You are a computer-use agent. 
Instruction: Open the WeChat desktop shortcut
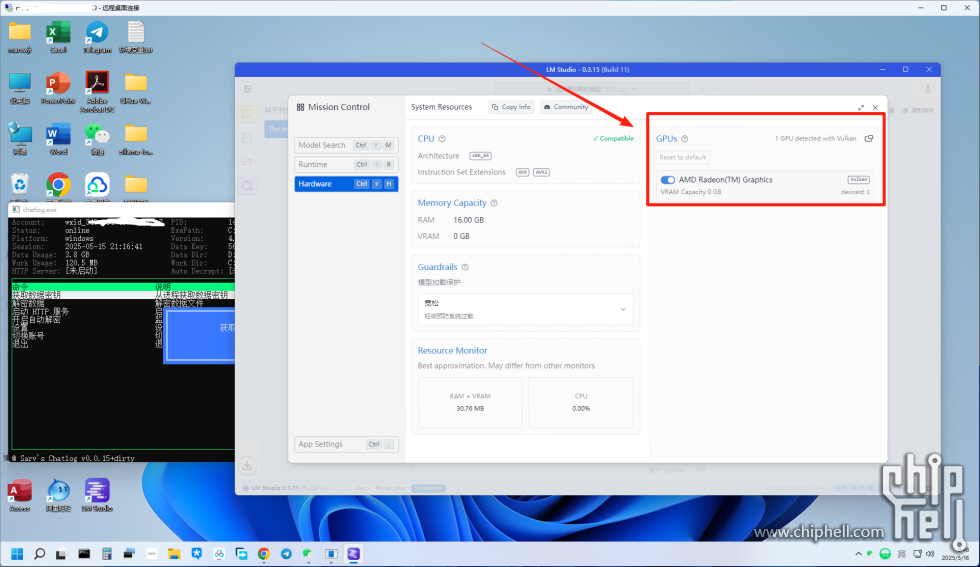pyautogui.click(x=97, y=139)
